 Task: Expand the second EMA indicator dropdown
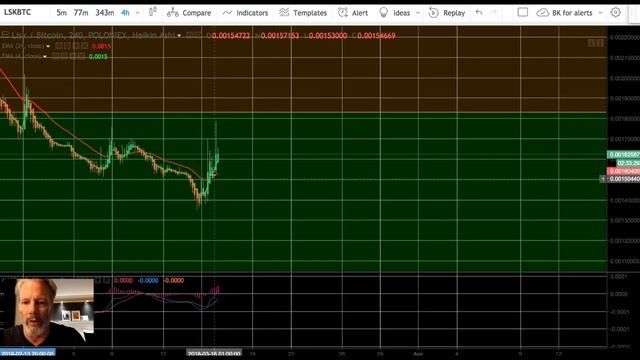(x=44, y=56)
